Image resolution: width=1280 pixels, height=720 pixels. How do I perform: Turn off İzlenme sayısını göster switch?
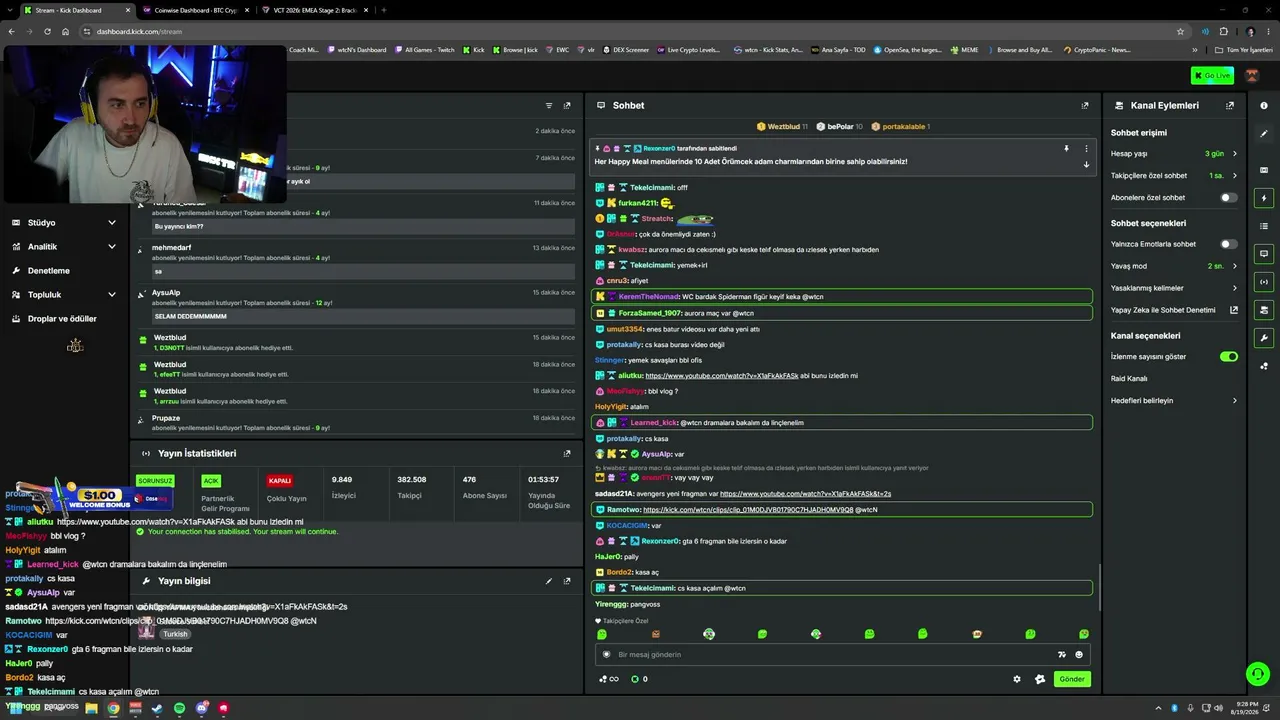[x=1229, y=356]
